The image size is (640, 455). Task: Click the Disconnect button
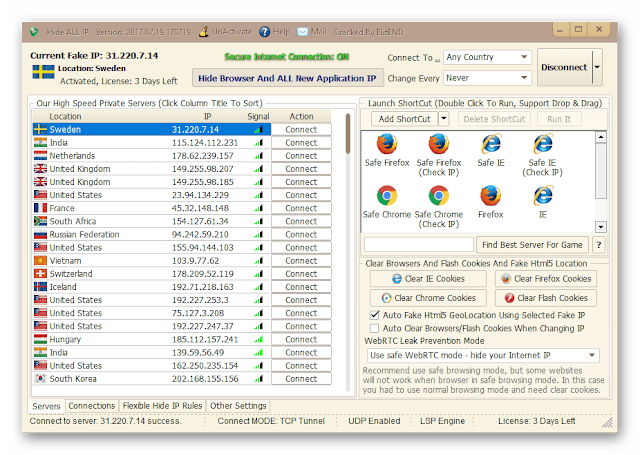point(564,67)
